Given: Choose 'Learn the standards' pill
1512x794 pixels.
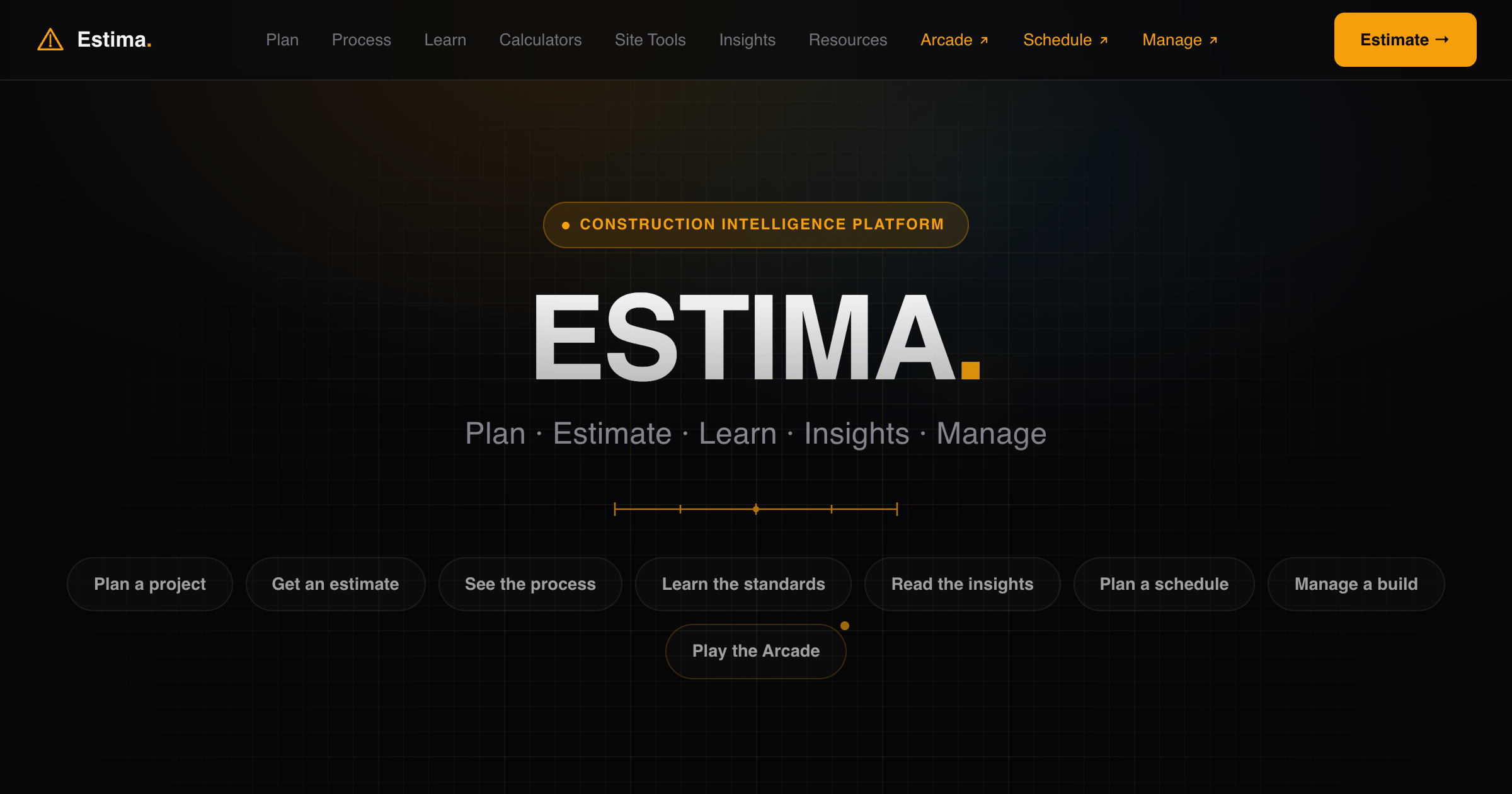Looking at the screenshot, I should pyautogui.click(x=743, y=584).
